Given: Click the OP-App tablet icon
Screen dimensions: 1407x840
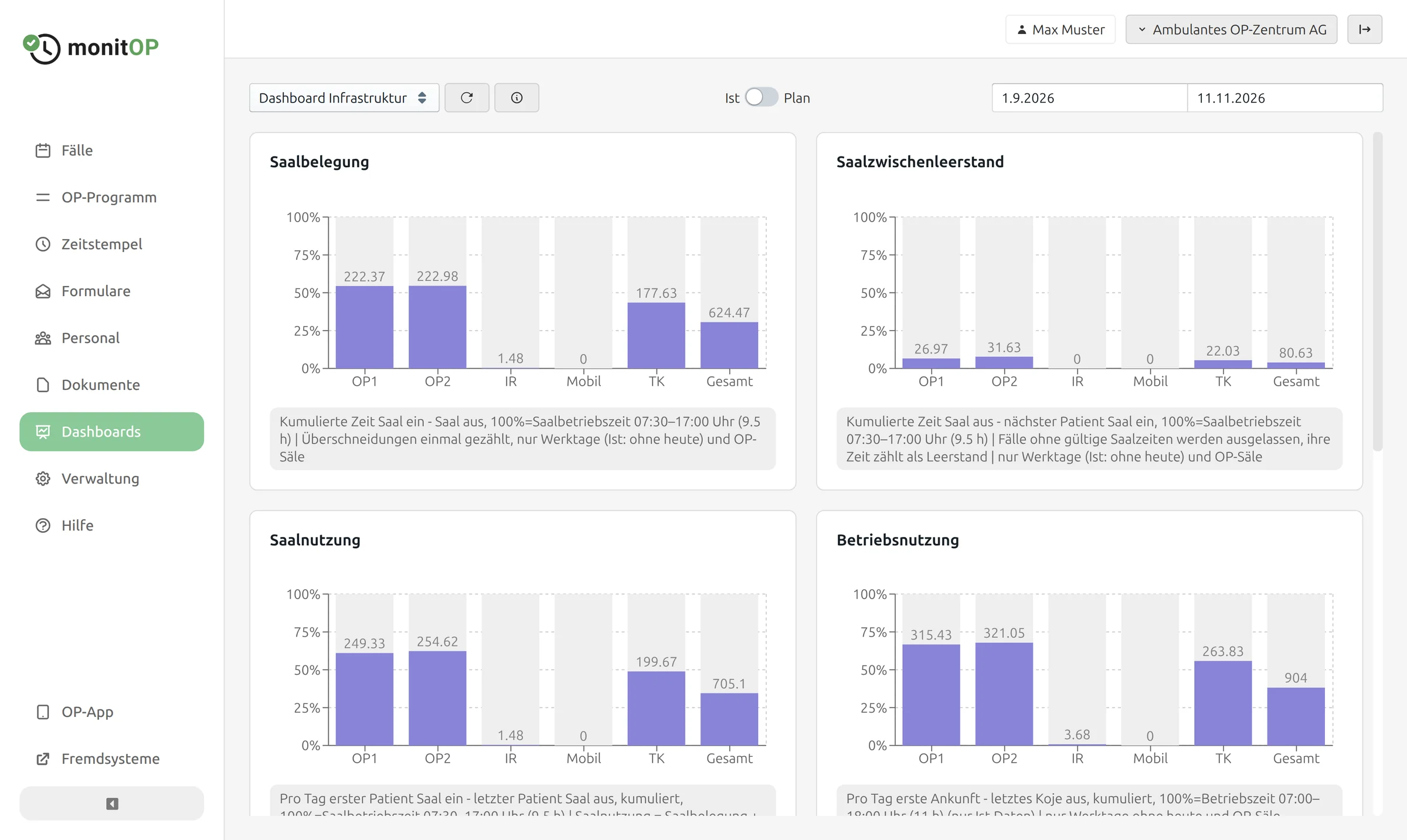Looking at the screenshot, I should click(x=43, y=712).
